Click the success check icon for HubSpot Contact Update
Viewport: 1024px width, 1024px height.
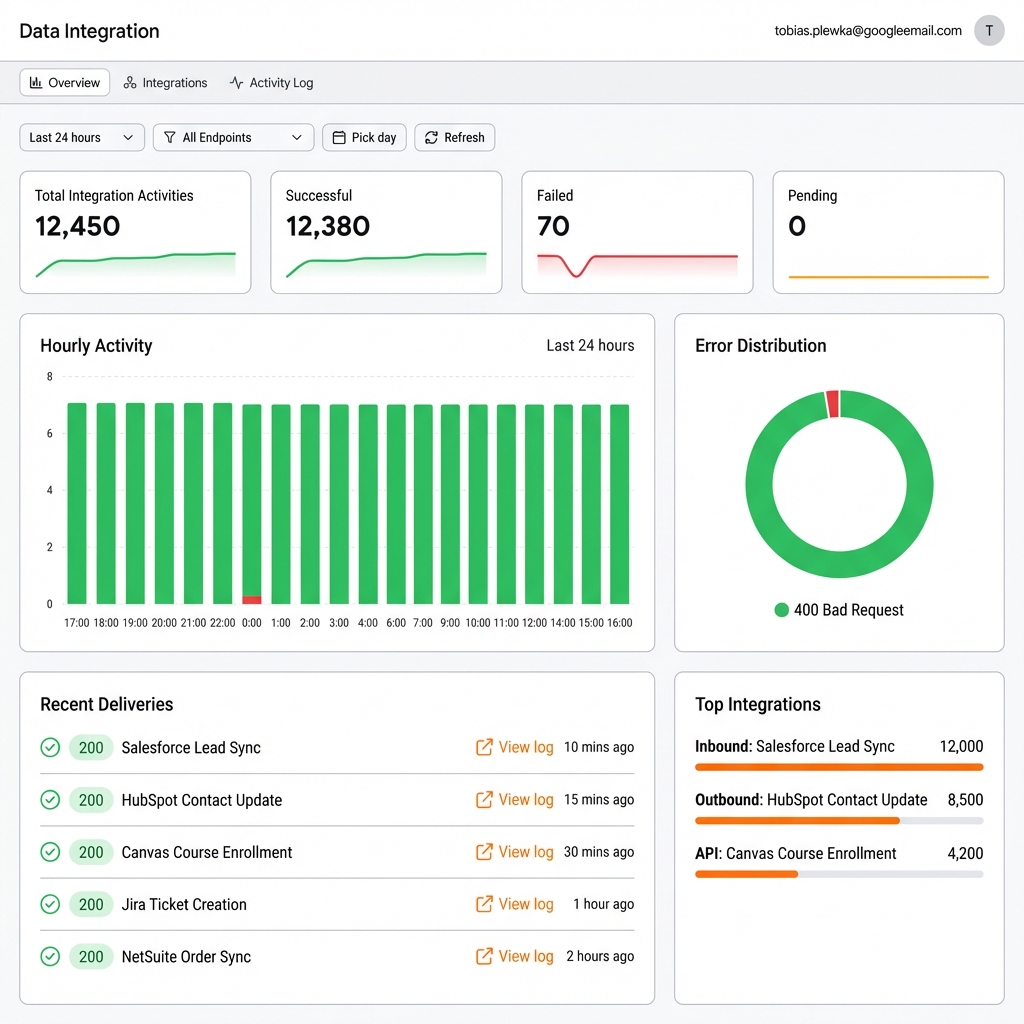(50, 799)
